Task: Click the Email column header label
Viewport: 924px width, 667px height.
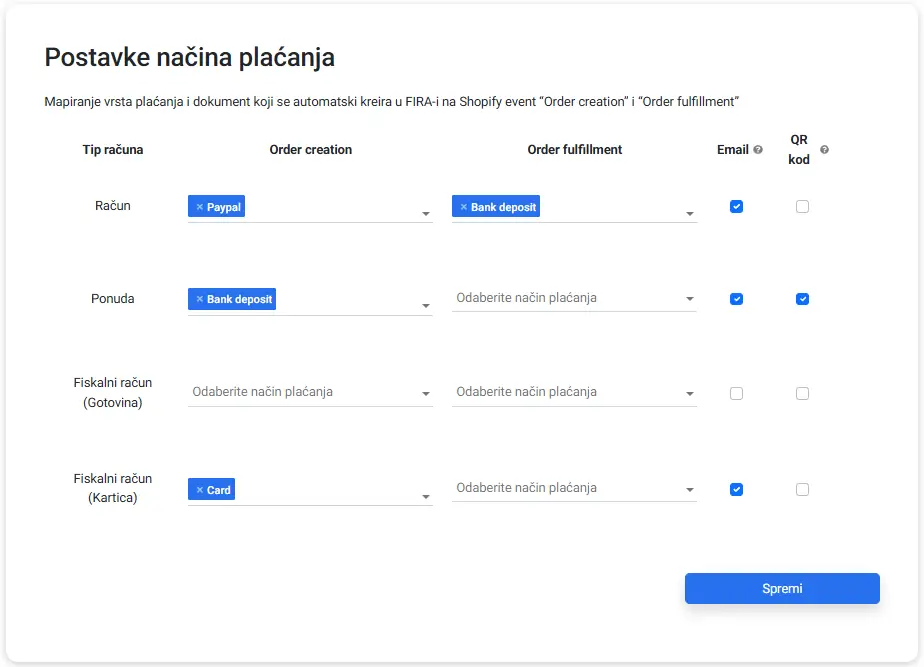Action: pyautogui.click(x=732, y=150)
